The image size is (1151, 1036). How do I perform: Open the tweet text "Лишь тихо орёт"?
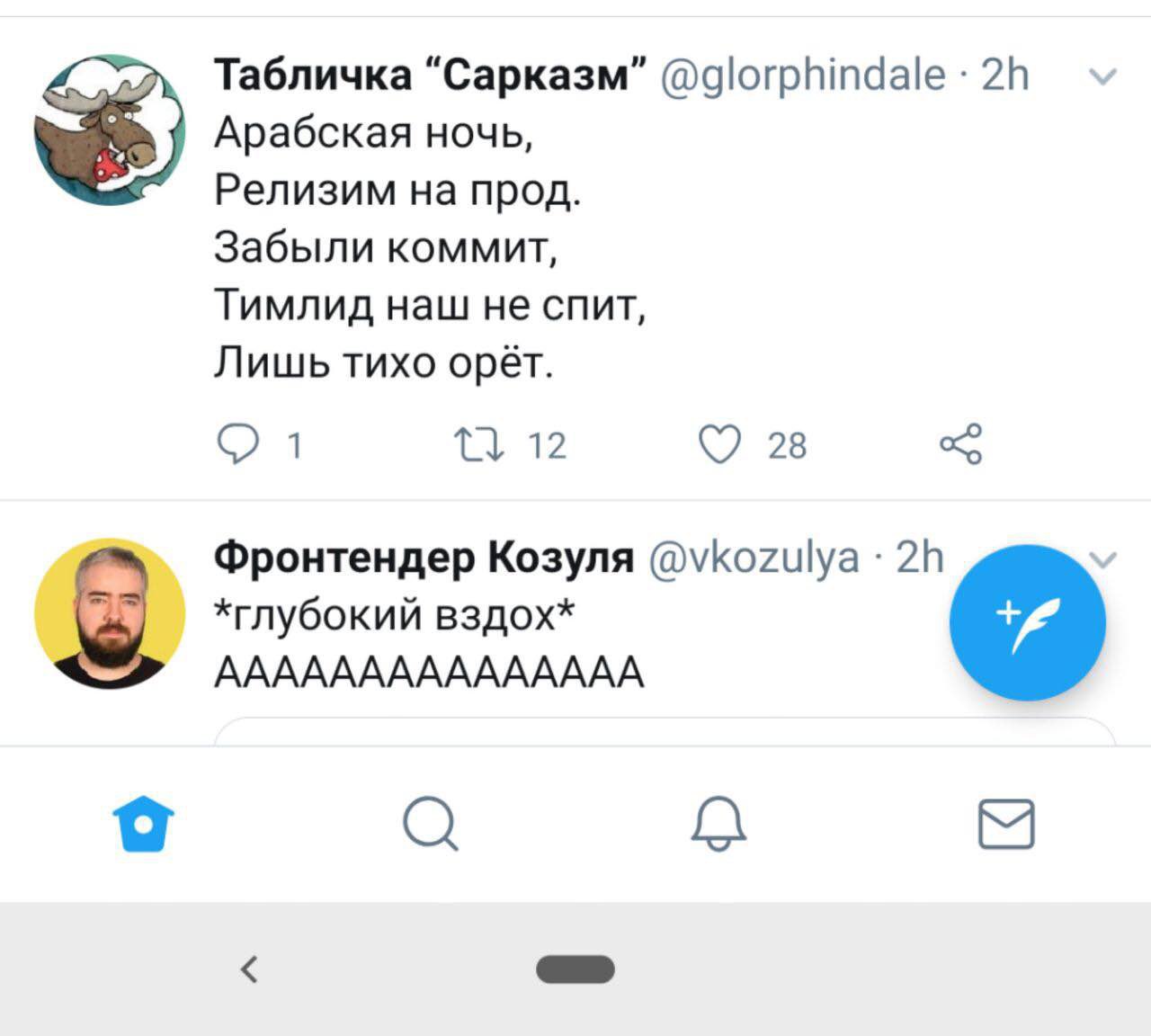(x=384, y=363)
